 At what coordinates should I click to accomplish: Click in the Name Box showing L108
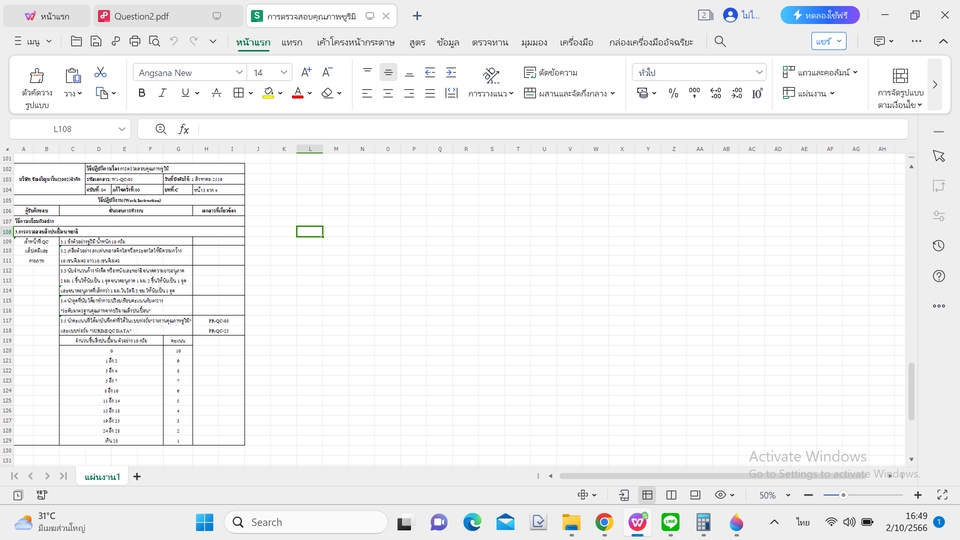pyautogui.click(x=69, y=129)
